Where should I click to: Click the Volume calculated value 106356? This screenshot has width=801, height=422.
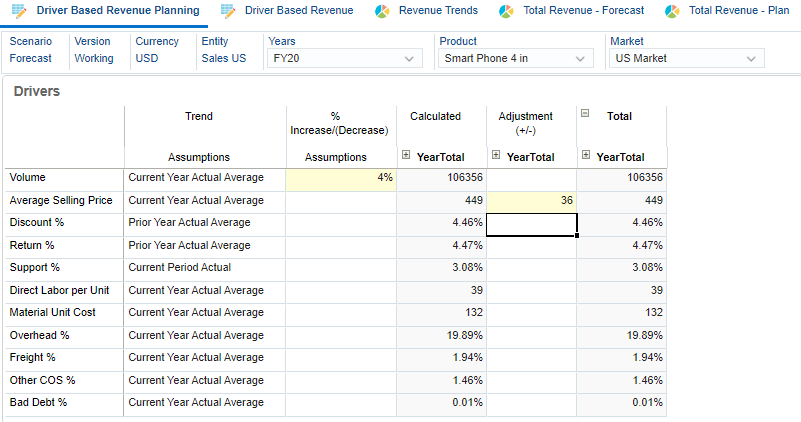point(441,178)
